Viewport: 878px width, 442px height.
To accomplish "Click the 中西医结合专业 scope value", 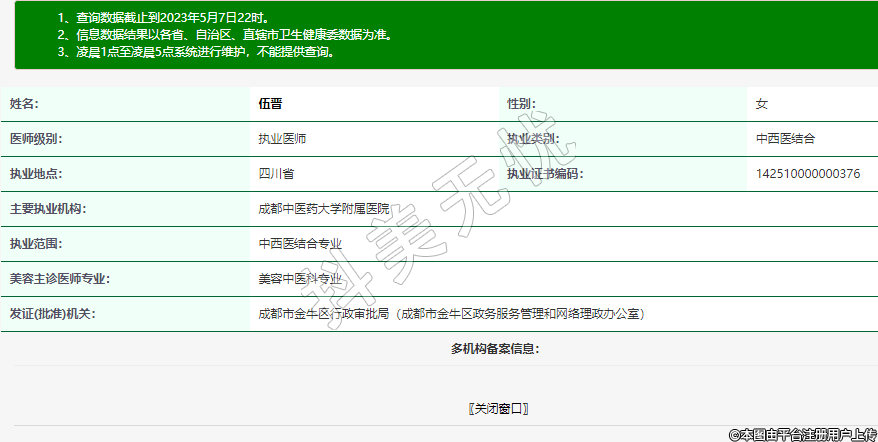I will [x=300, y=244].
